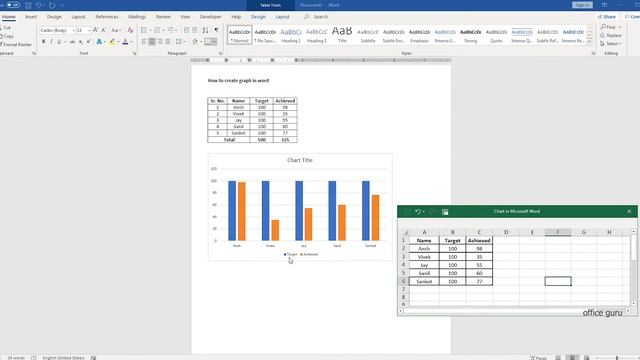
Task: Open the Change Case dropdown
Action: (116, 30)
